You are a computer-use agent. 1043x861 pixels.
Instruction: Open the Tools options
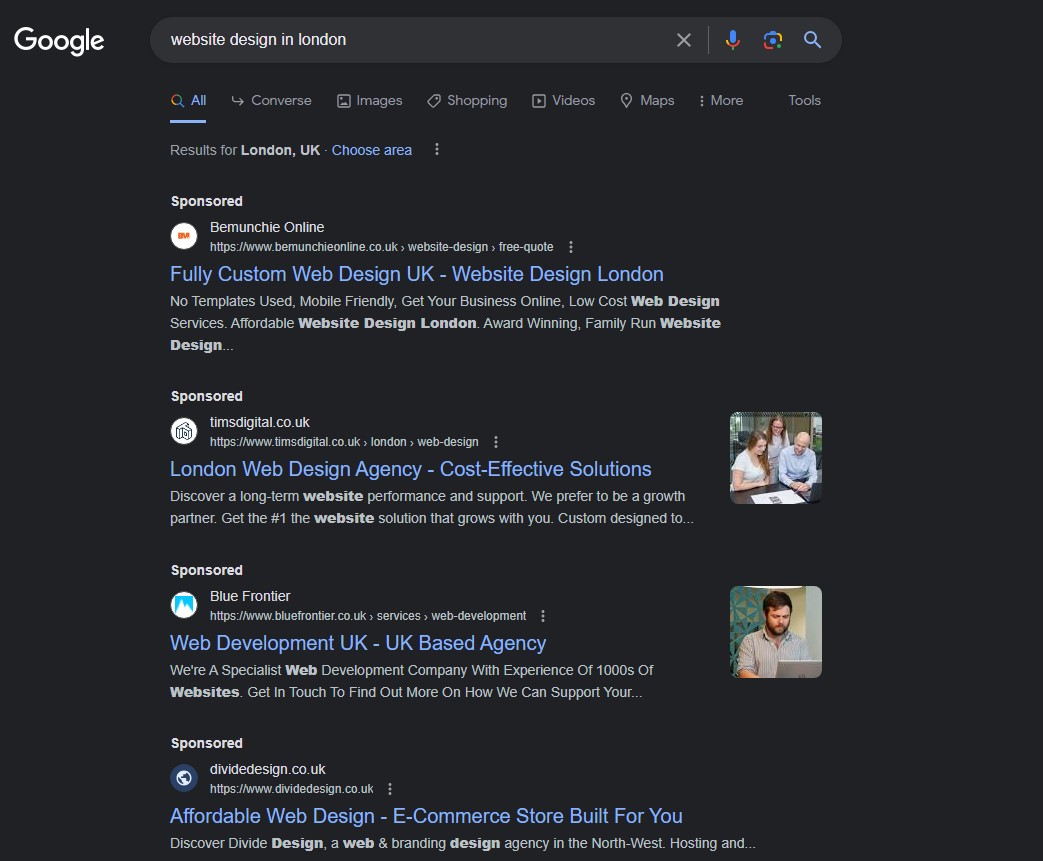(804, 100)
